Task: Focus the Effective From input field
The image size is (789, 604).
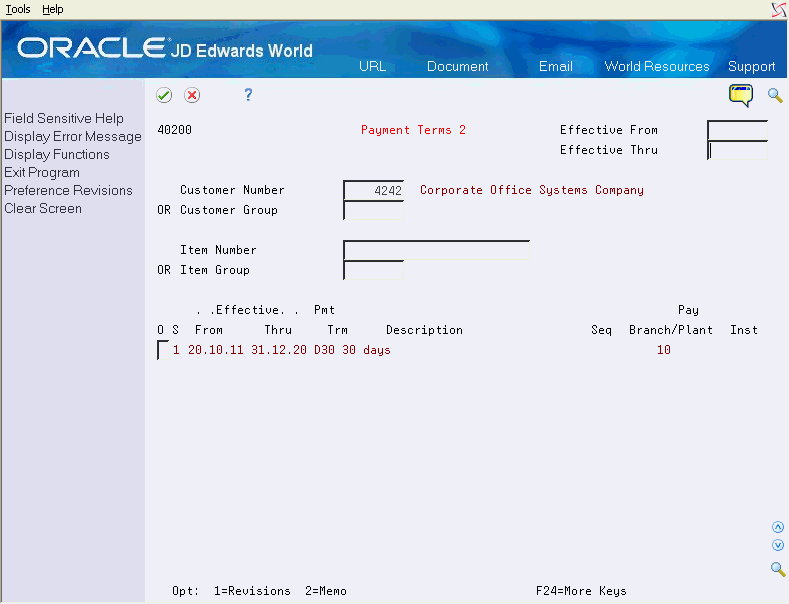Action: (737, 130)
